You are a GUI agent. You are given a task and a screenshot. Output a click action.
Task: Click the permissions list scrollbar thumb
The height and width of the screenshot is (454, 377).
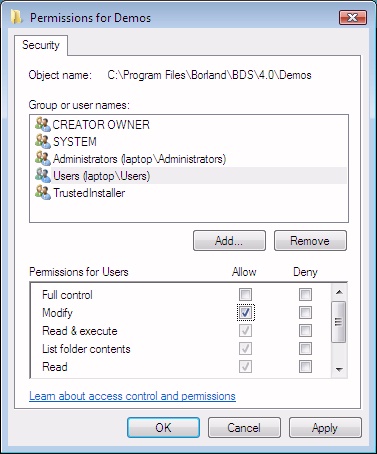(x=339, y=322)
